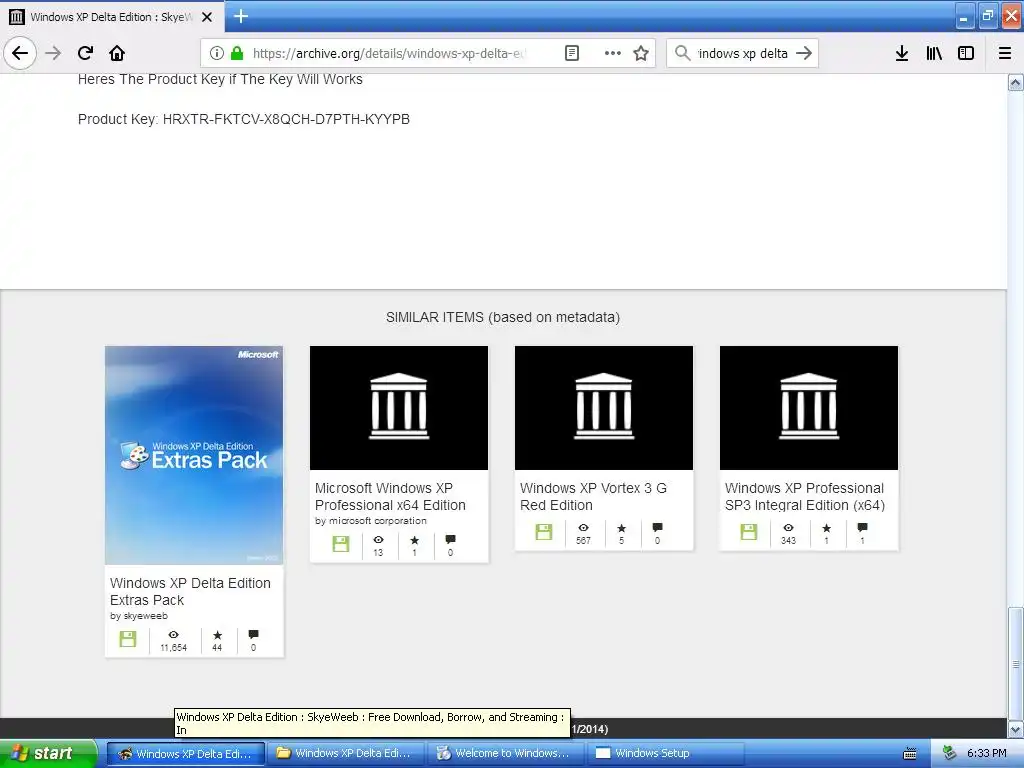Open the Extras Pack cover thumbnail
Viewport: 1024px width, 768px height.
click(x=194, y=455)
